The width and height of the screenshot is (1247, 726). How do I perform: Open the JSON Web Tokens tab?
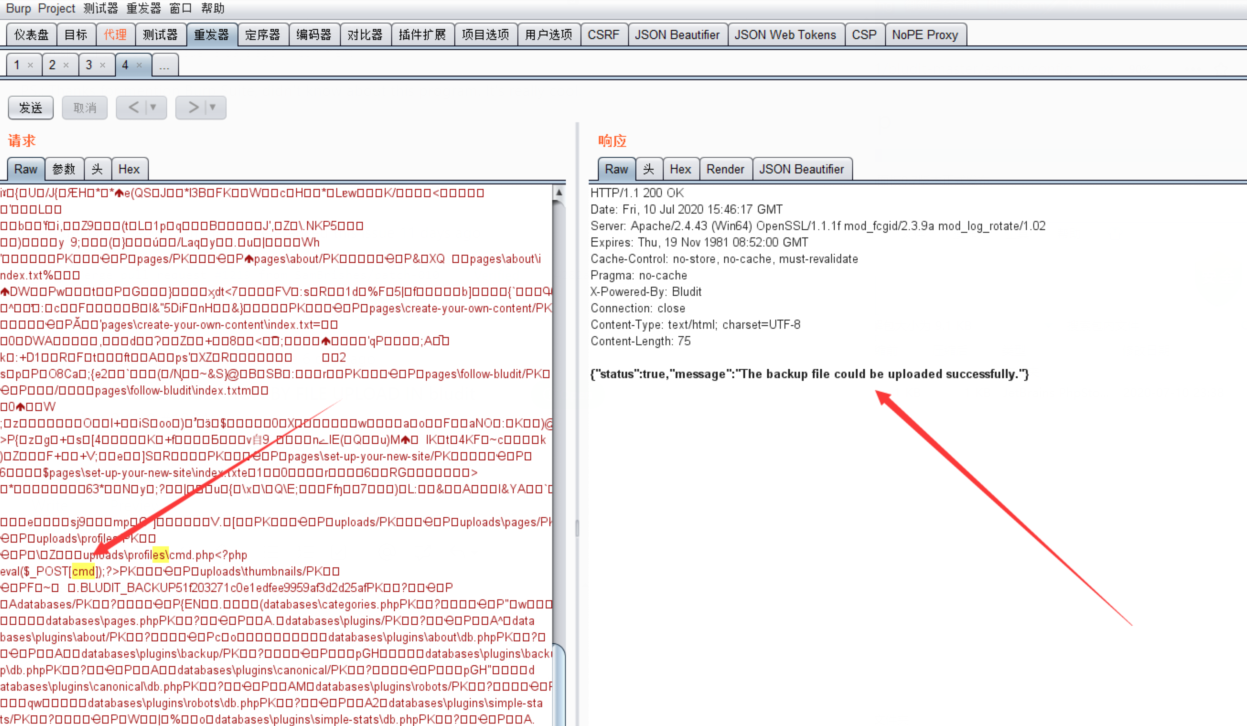pos(785,34)
